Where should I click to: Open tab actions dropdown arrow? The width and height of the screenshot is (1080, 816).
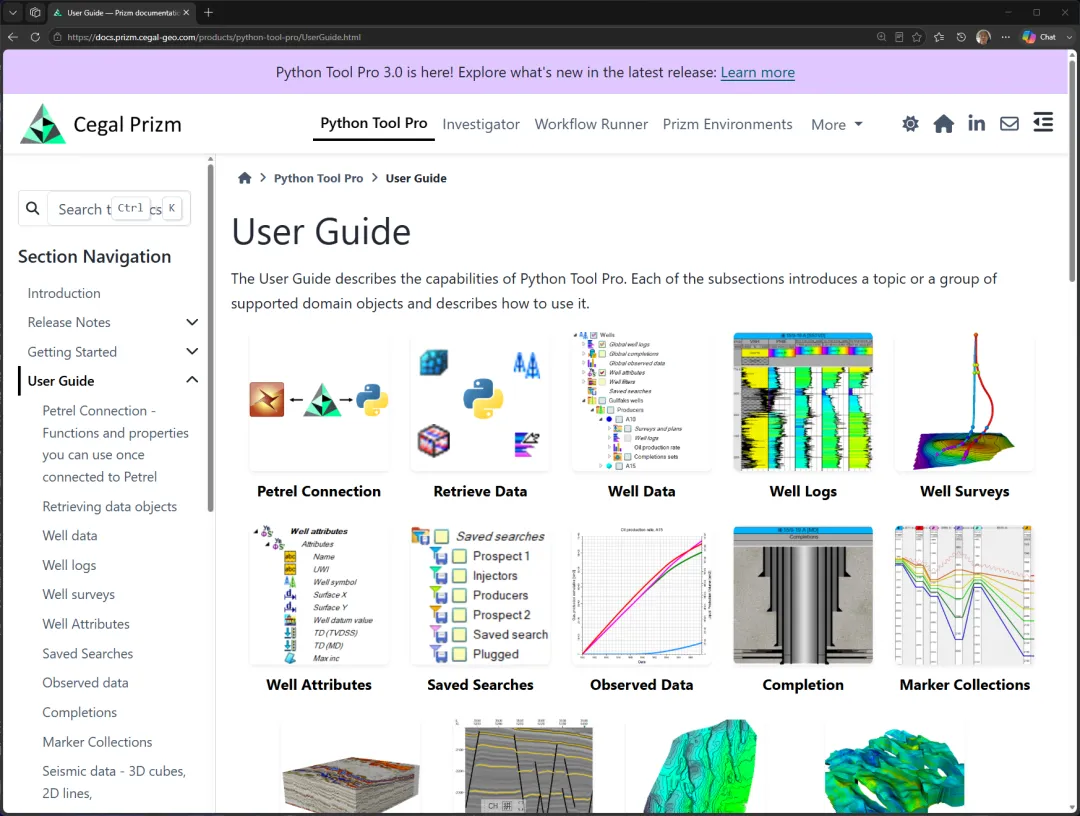12,12
